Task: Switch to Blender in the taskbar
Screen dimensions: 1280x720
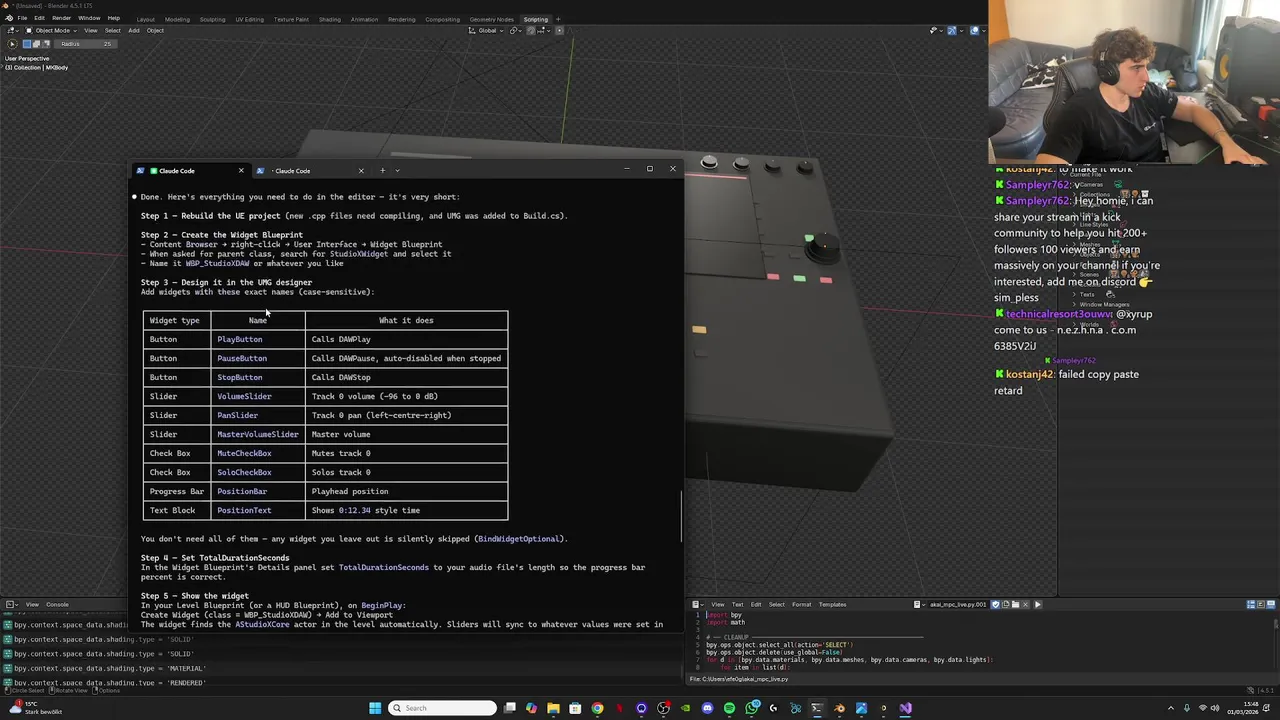Action: tap(839, 708)
